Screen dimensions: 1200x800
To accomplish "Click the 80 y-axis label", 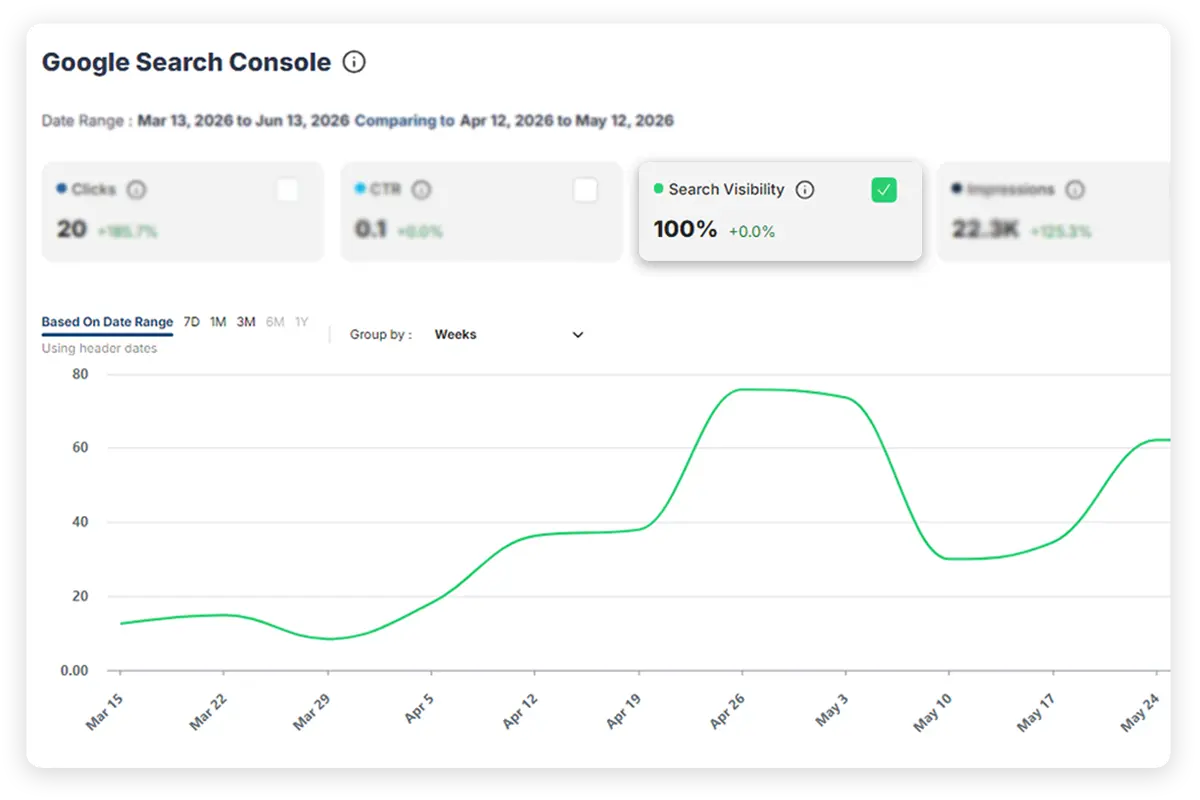I will click(80, 374).
